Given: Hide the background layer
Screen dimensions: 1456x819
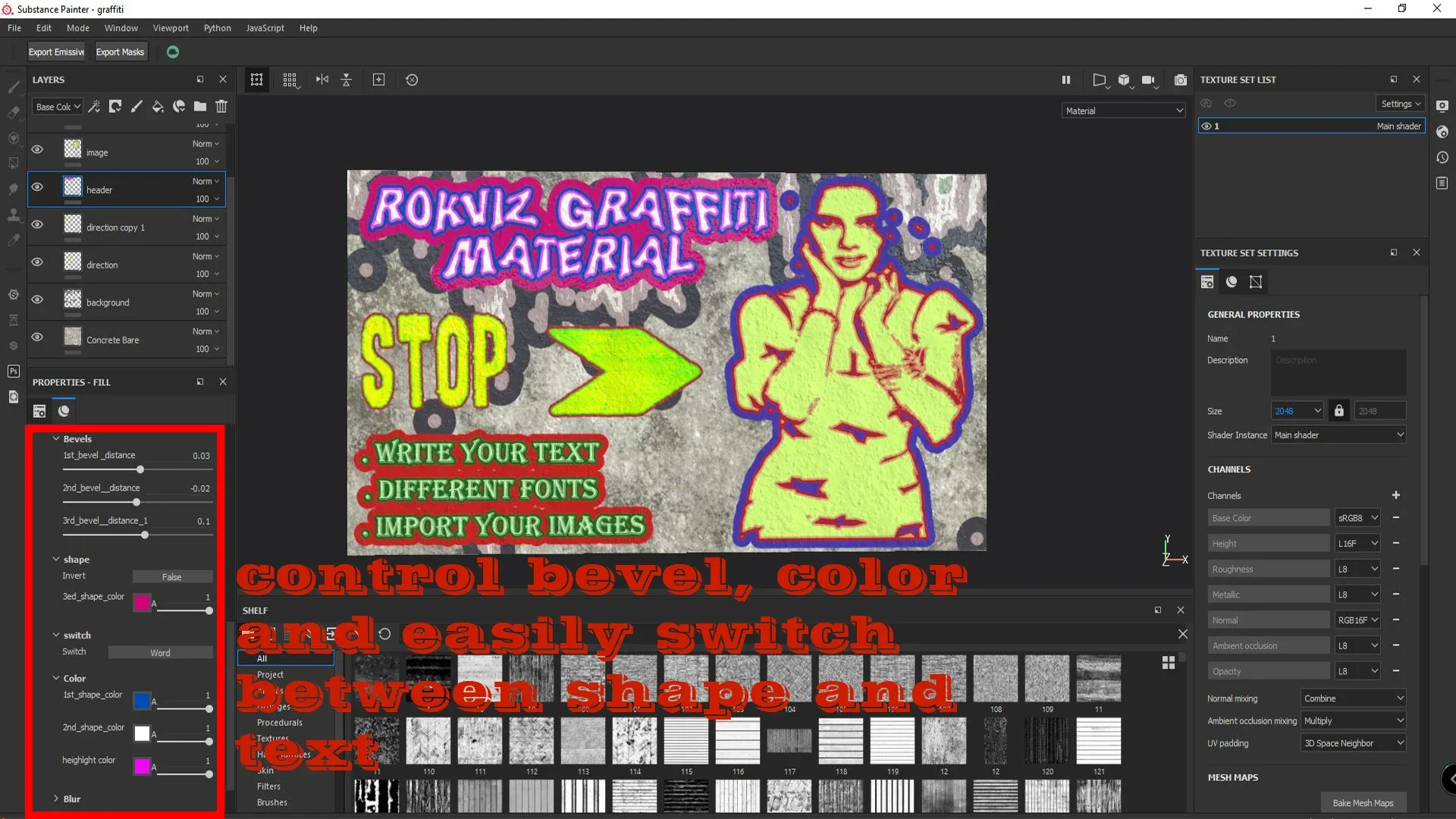Looking at the screenshot, I should [x=37, y=300].
